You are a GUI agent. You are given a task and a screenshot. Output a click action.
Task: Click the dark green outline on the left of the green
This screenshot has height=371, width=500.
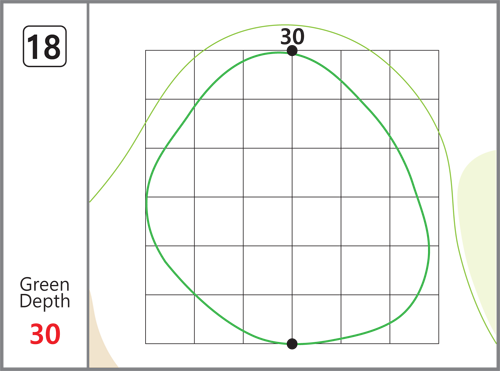(147, 200)
